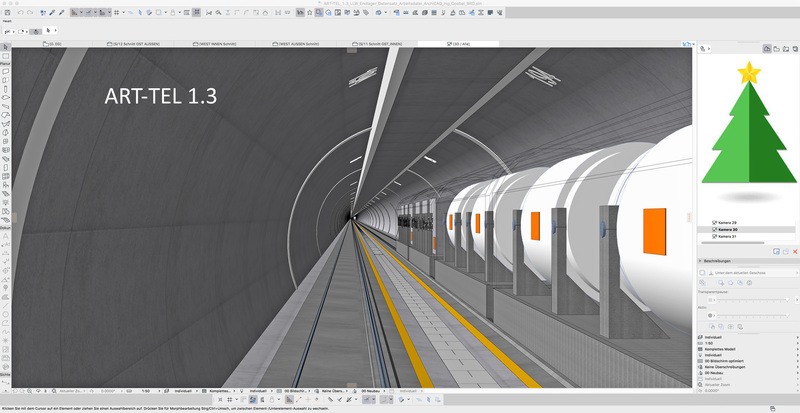Expand the Beschreibungen panel section

click(x=701, y=262)
